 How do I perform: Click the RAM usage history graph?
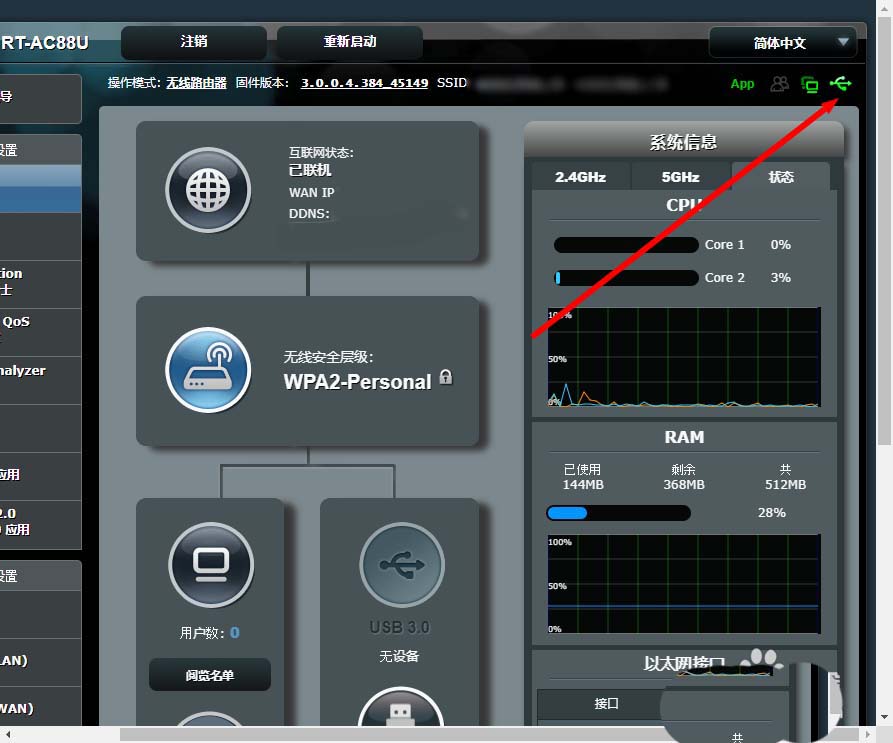(x=684, y=584)
